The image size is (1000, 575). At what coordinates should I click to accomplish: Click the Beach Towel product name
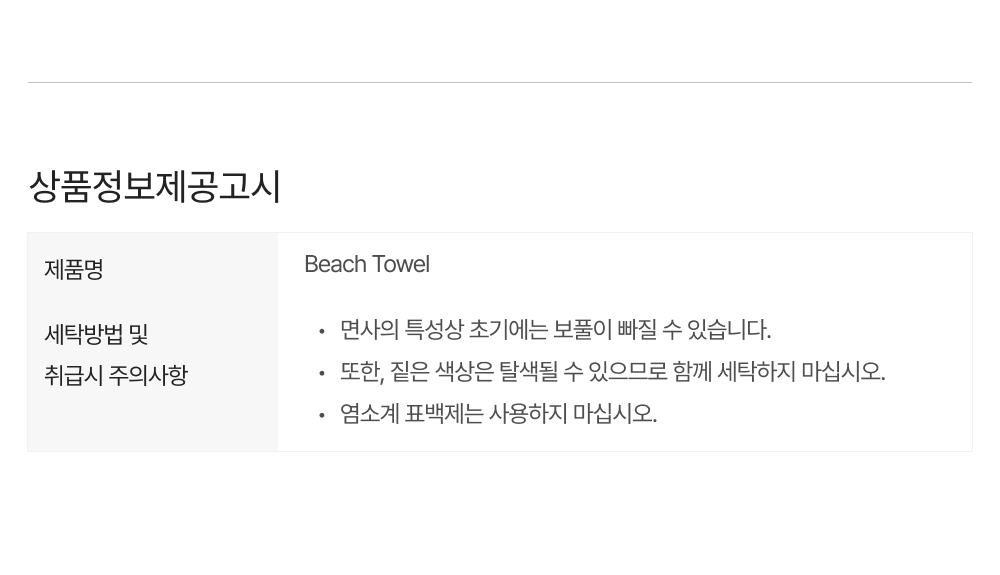coord(366,264)
